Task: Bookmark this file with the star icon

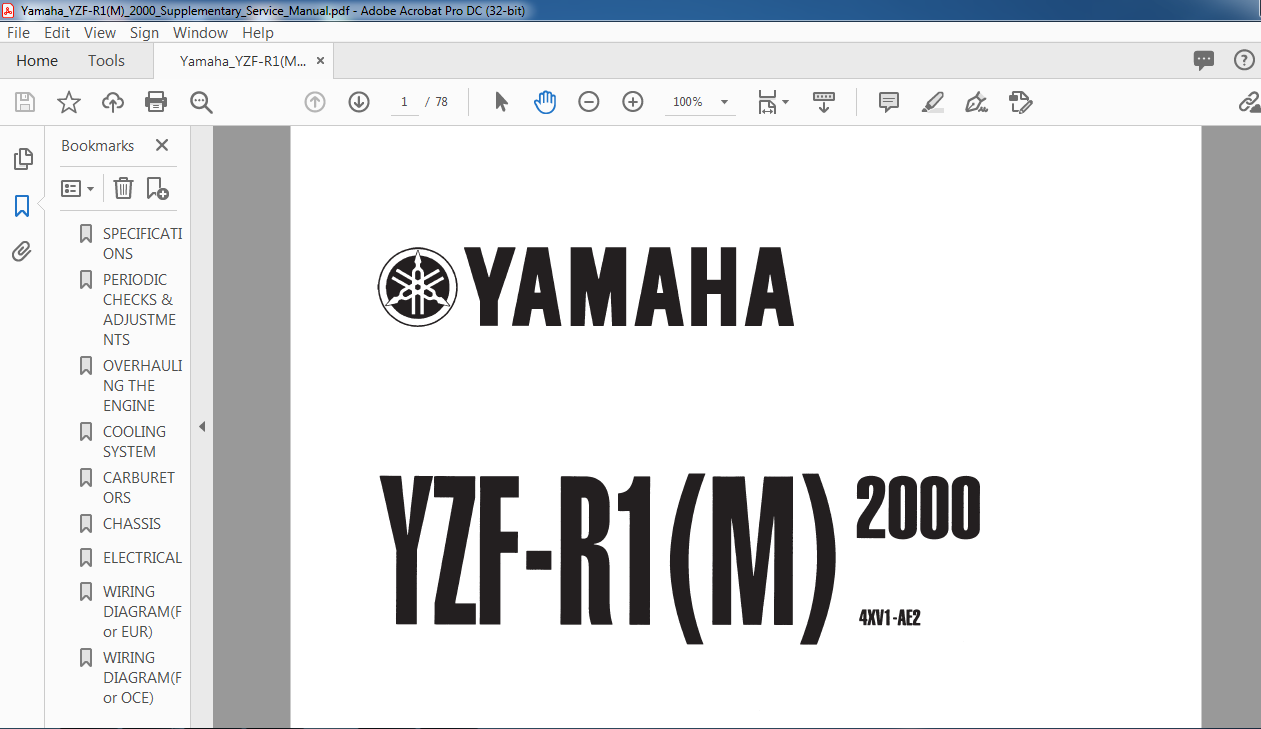Action: tap(69, 102)
